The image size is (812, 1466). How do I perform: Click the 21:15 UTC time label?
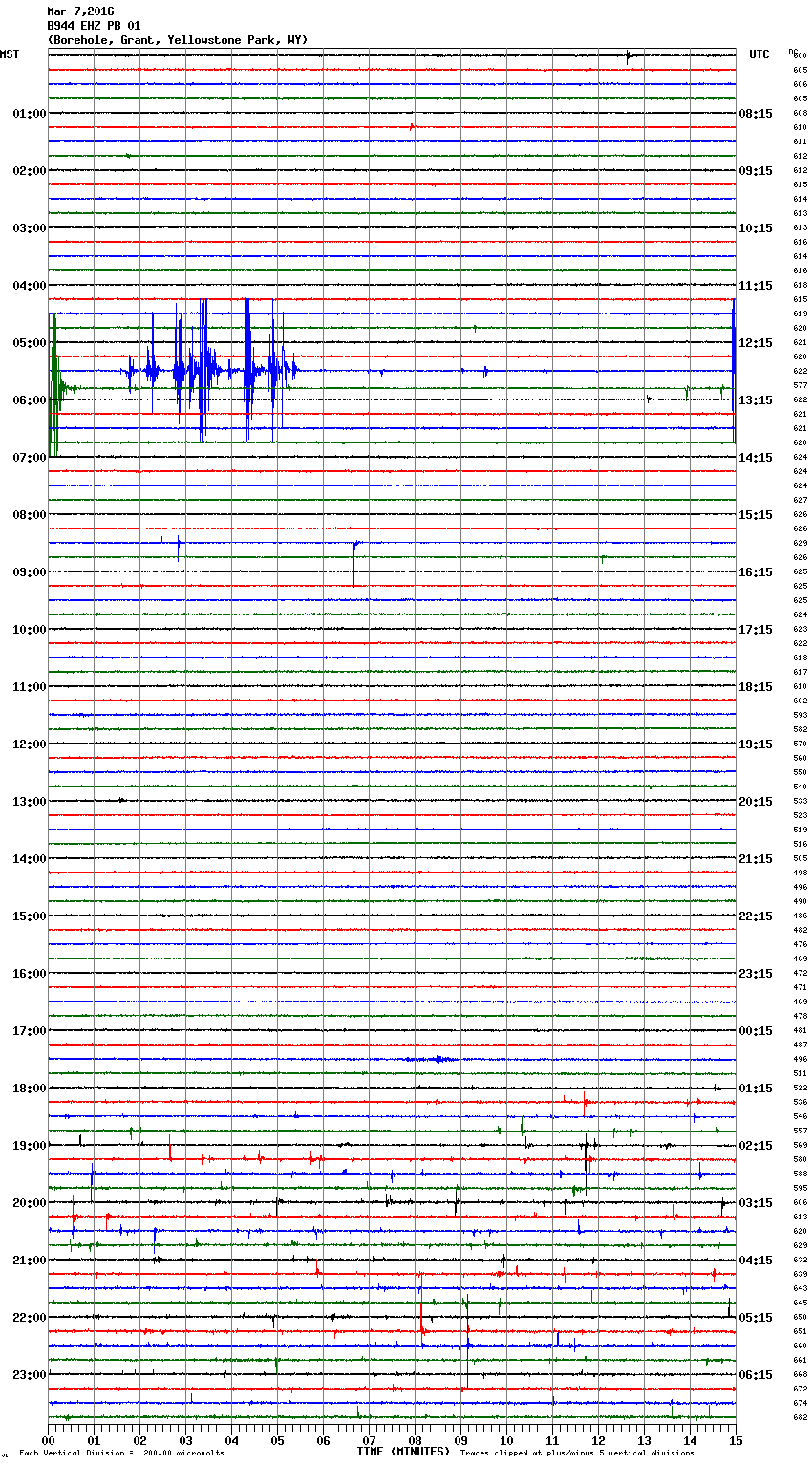(756, 859)
